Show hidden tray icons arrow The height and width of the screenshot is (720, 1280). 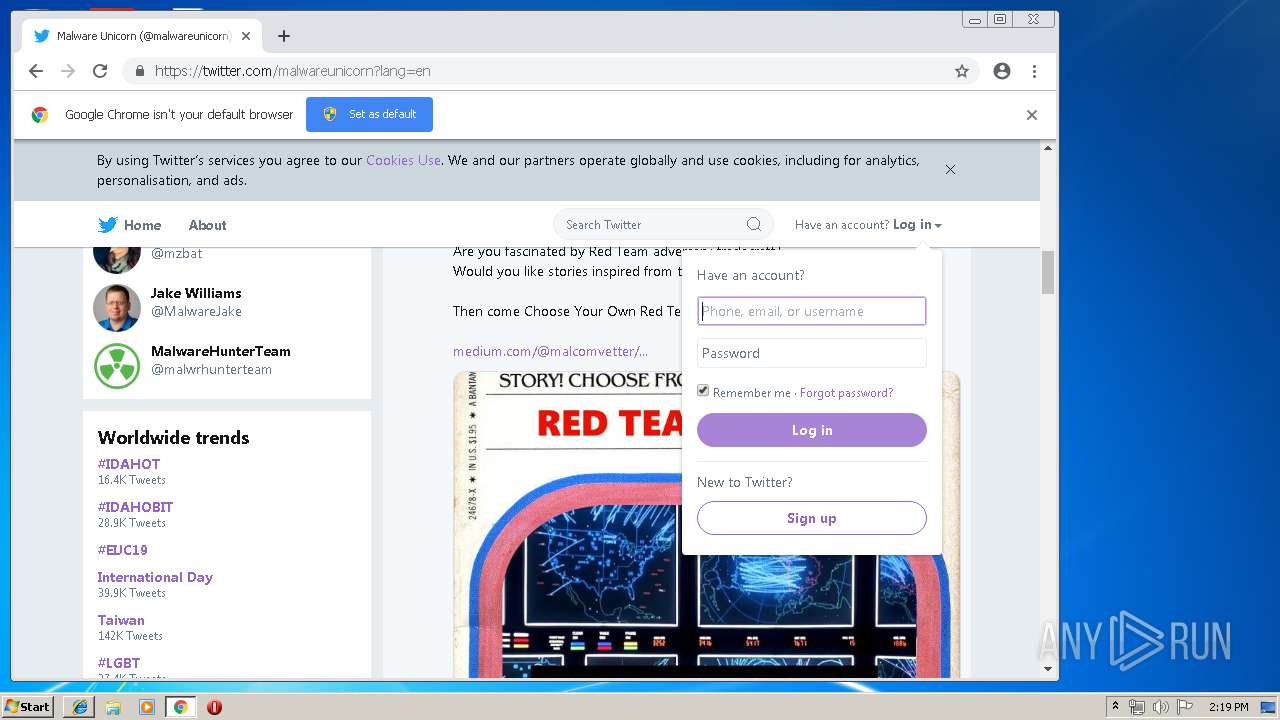tap(1116, 707)
